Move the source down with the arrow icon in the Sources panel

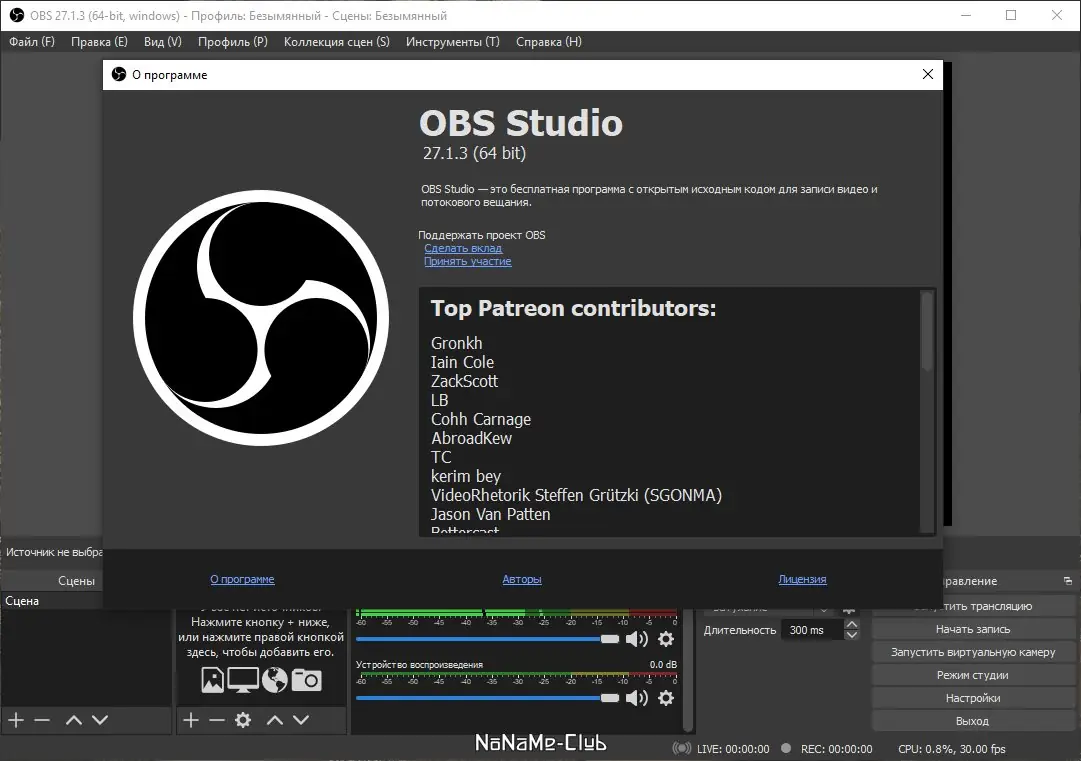tap(301, 720)
